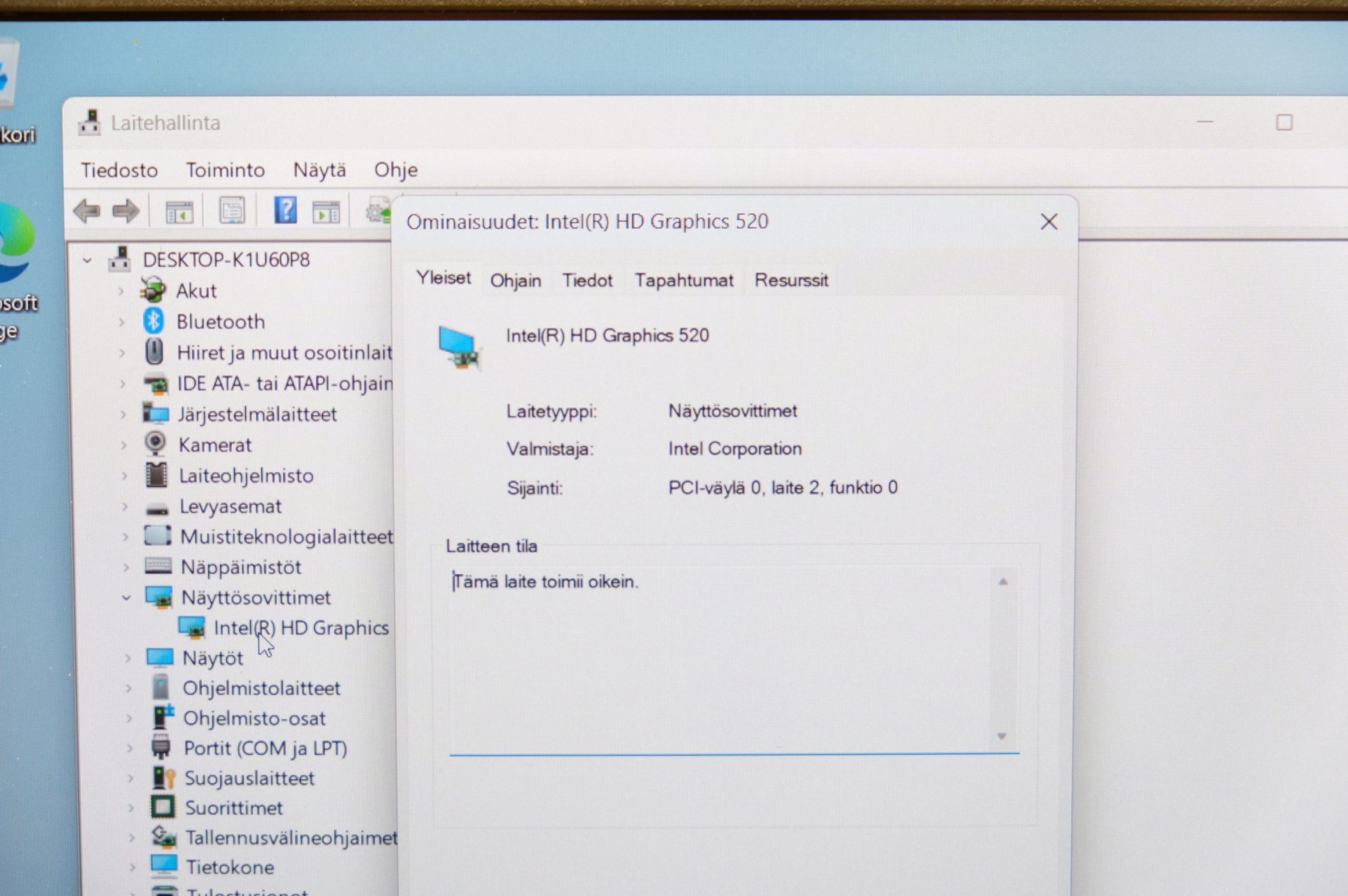Click the Back arrow toolbar icon
The width and height of the screenshot is (1348, 896).
pos(87,212)
